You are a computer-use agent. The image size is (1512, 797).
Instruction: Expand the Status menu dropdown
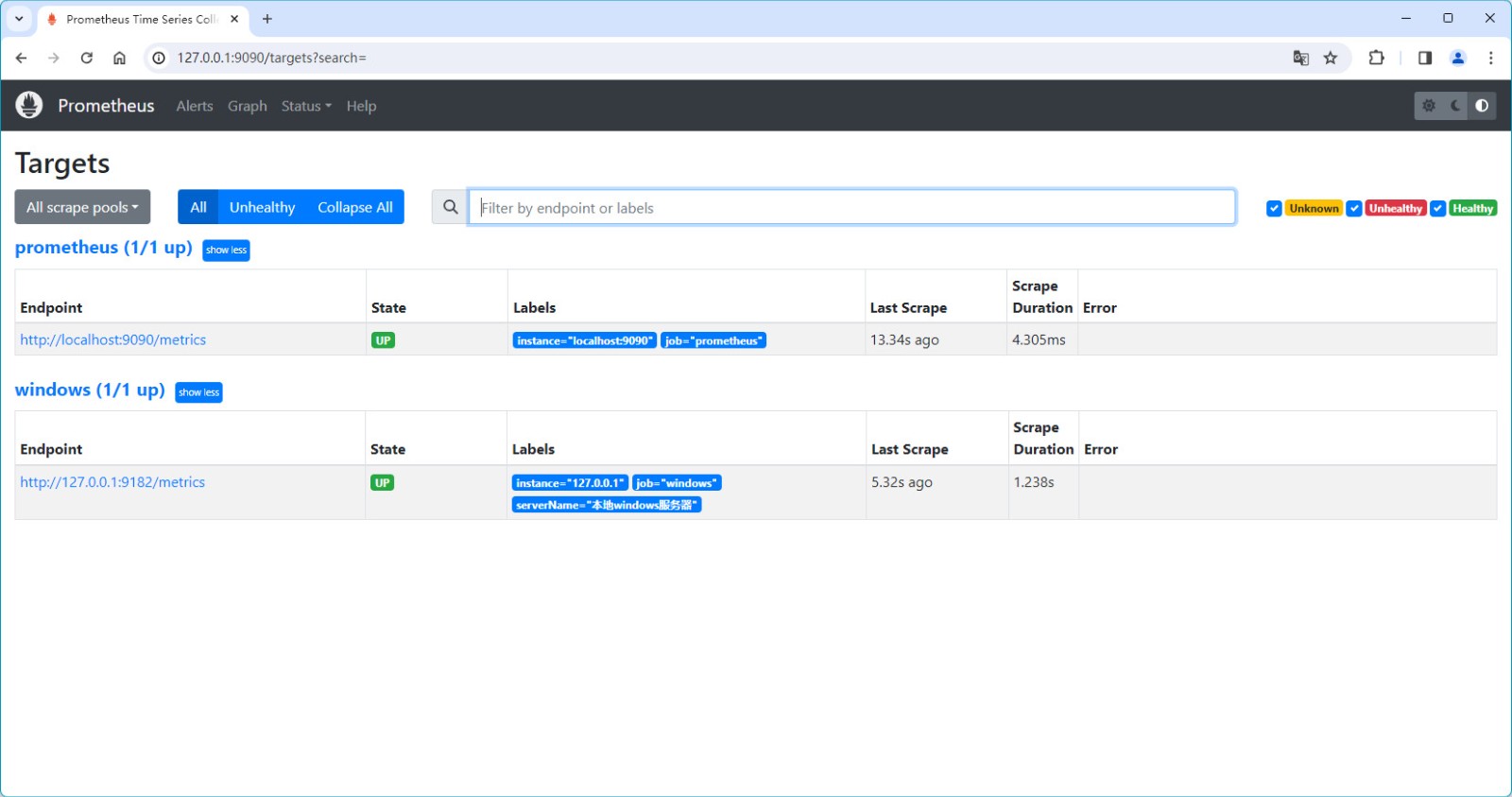[306, 106]
